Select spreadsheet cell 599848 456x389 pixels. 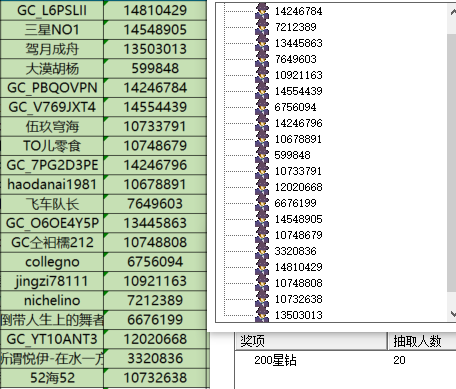coord(155,69)
